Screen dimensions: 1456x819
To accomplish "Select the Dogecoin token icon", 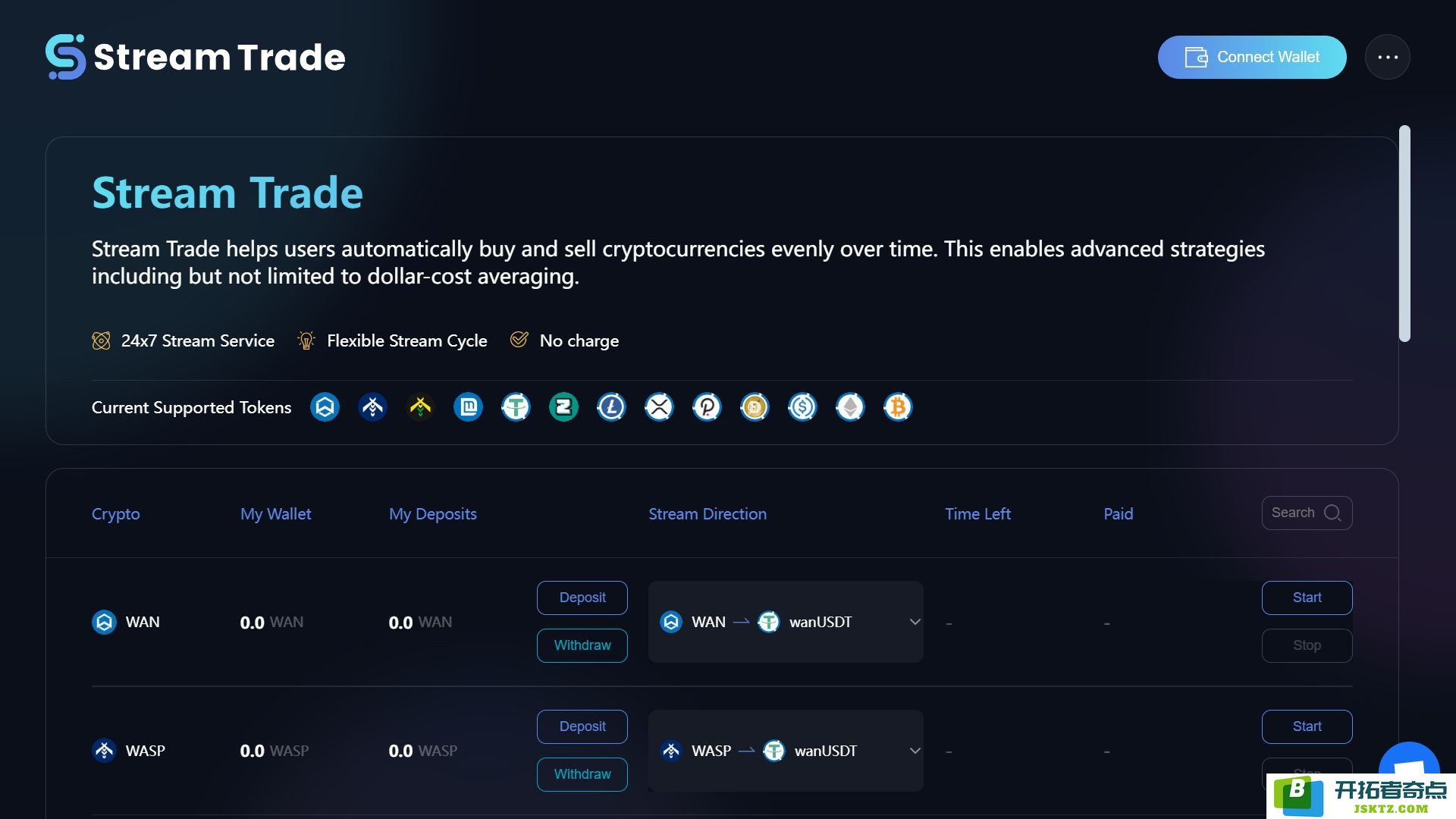I will (754, 407).
